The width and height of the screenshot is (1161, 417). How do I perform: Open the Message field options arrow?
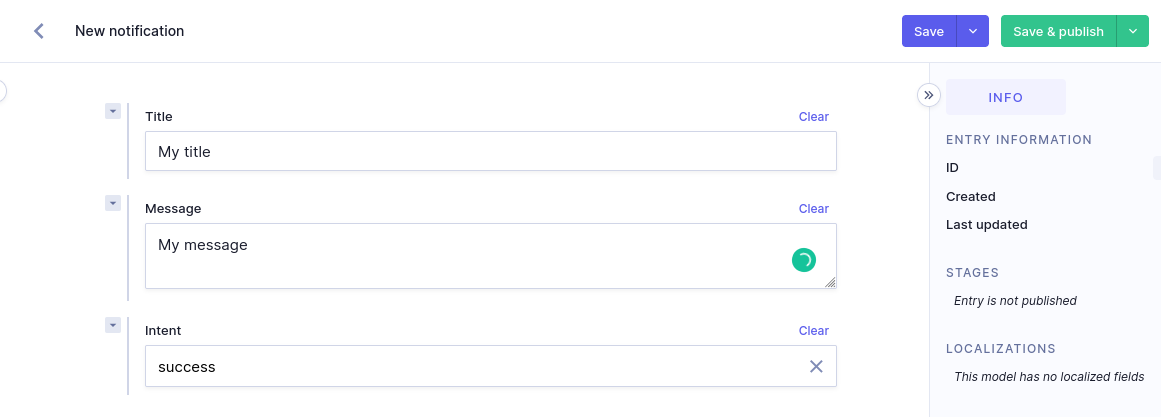click(x=113, y=203)
